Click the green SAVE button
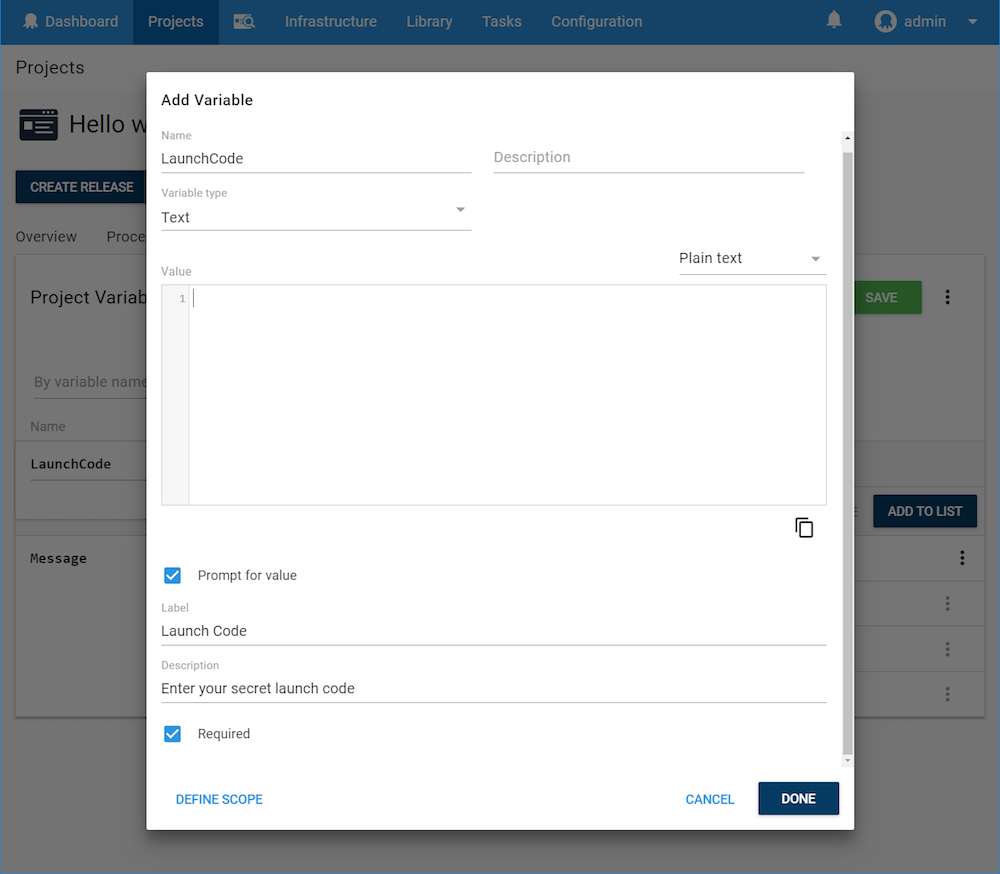This screenshot has width=1000, height=874. [x=887, y=297]
